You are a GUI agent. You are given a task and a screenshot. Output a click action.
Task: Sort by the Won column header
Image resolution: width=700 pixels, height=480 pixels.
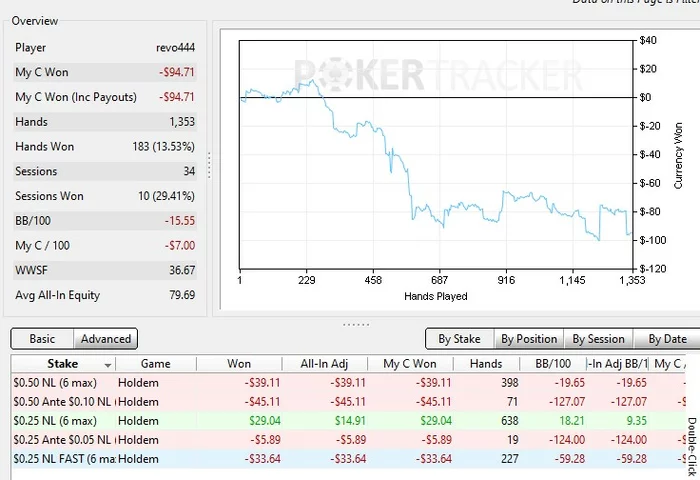(x=239, y=364)
